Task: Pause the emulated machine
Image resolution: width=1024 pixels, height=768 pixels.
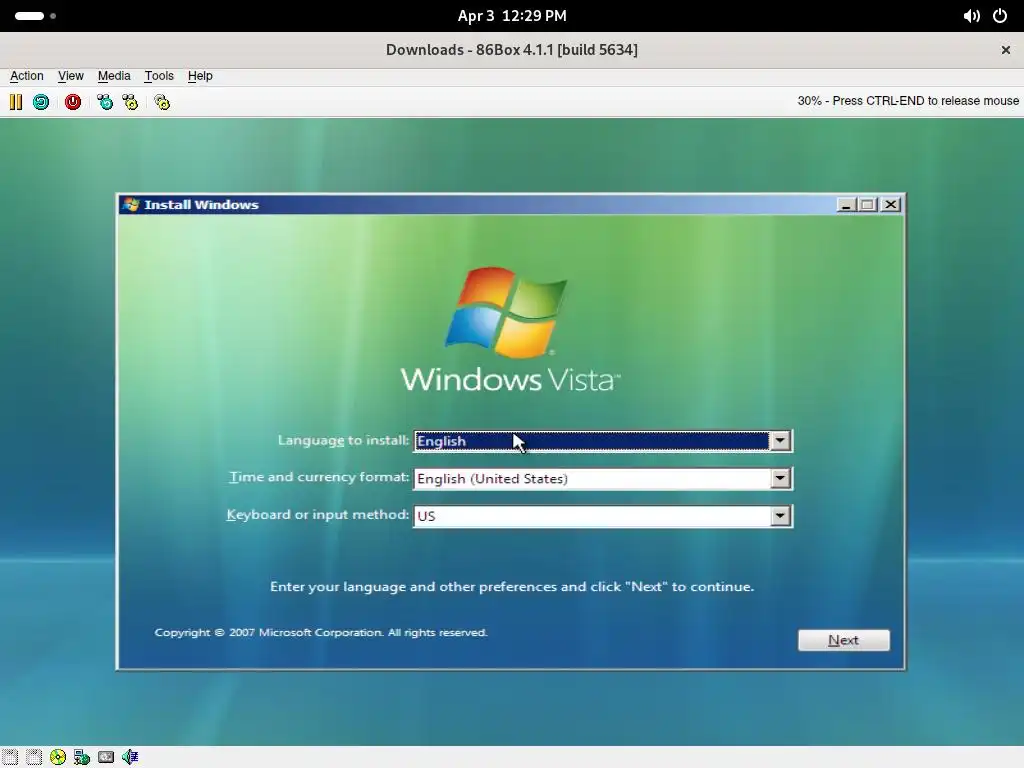Action: tap(16, 102)
